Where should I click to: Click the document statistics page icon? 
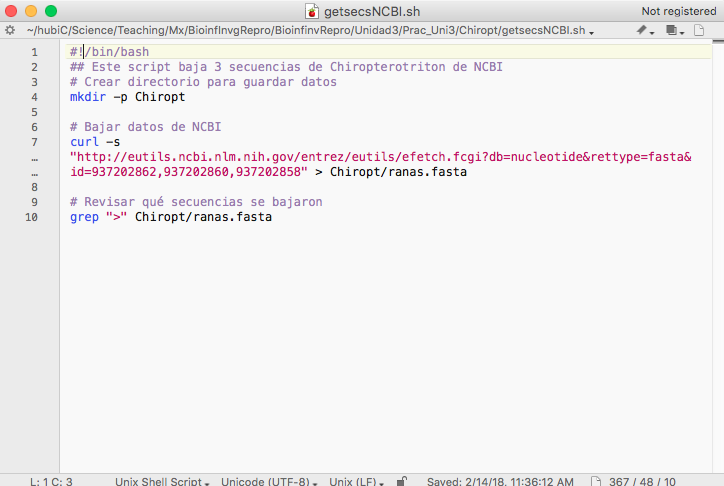(596, 481)
